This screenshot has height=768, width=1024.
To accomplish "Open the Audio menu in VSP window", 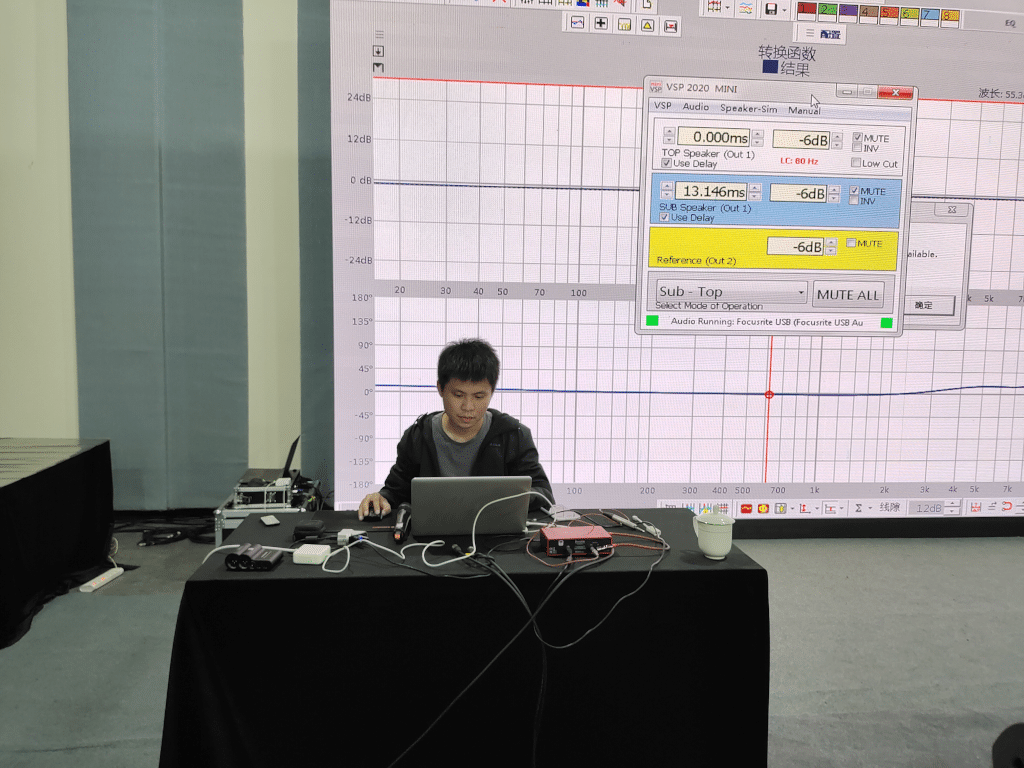I will point(695,107).
